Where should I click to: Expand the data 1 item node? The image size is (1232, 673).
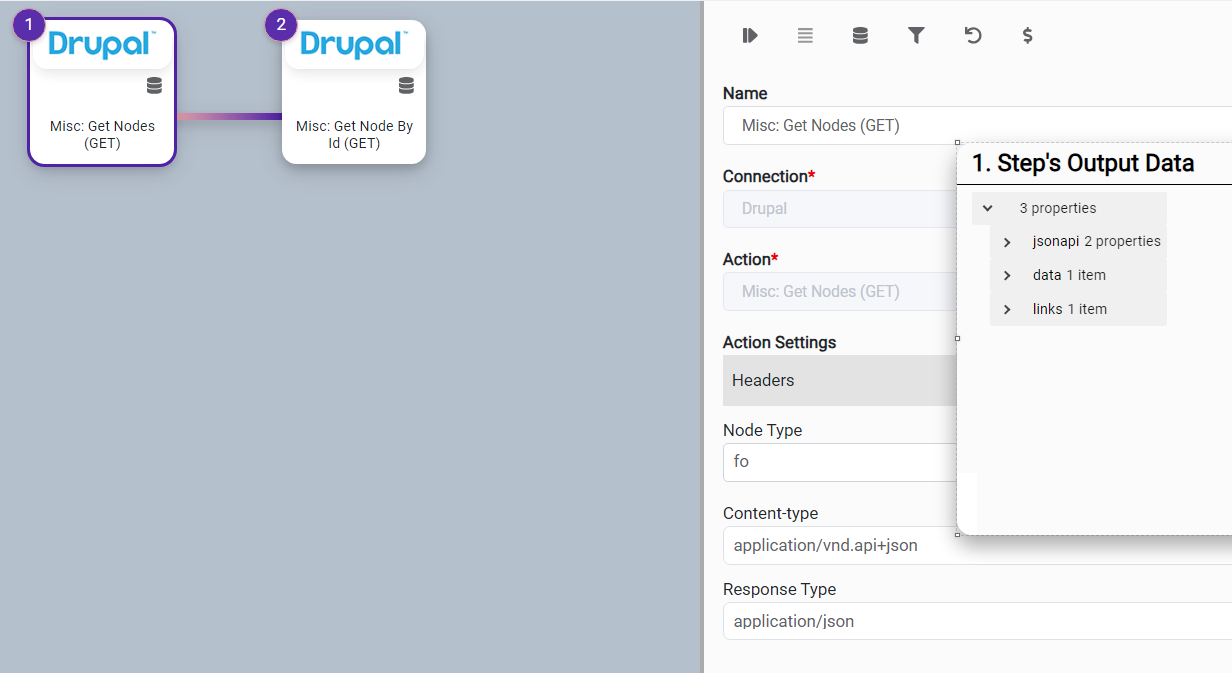coord(1007,276)
